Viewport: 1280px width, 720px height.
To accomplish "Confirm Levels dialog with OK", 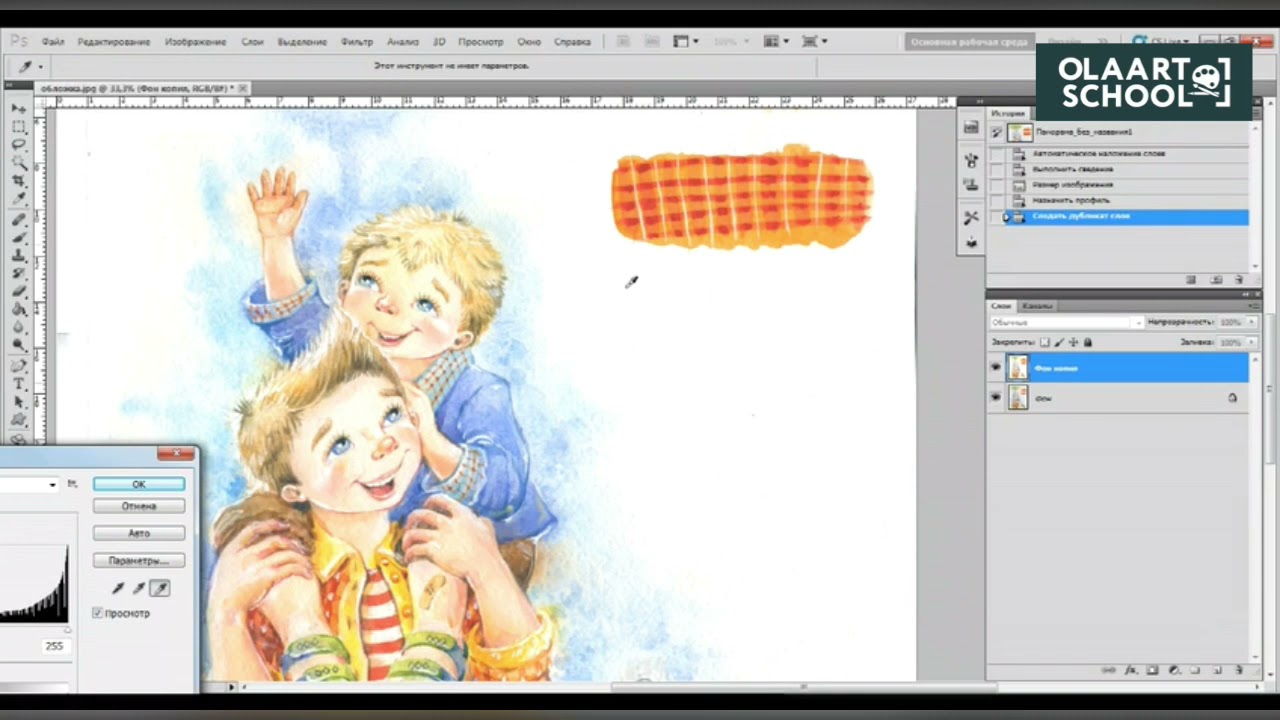I will click(139, 484).
